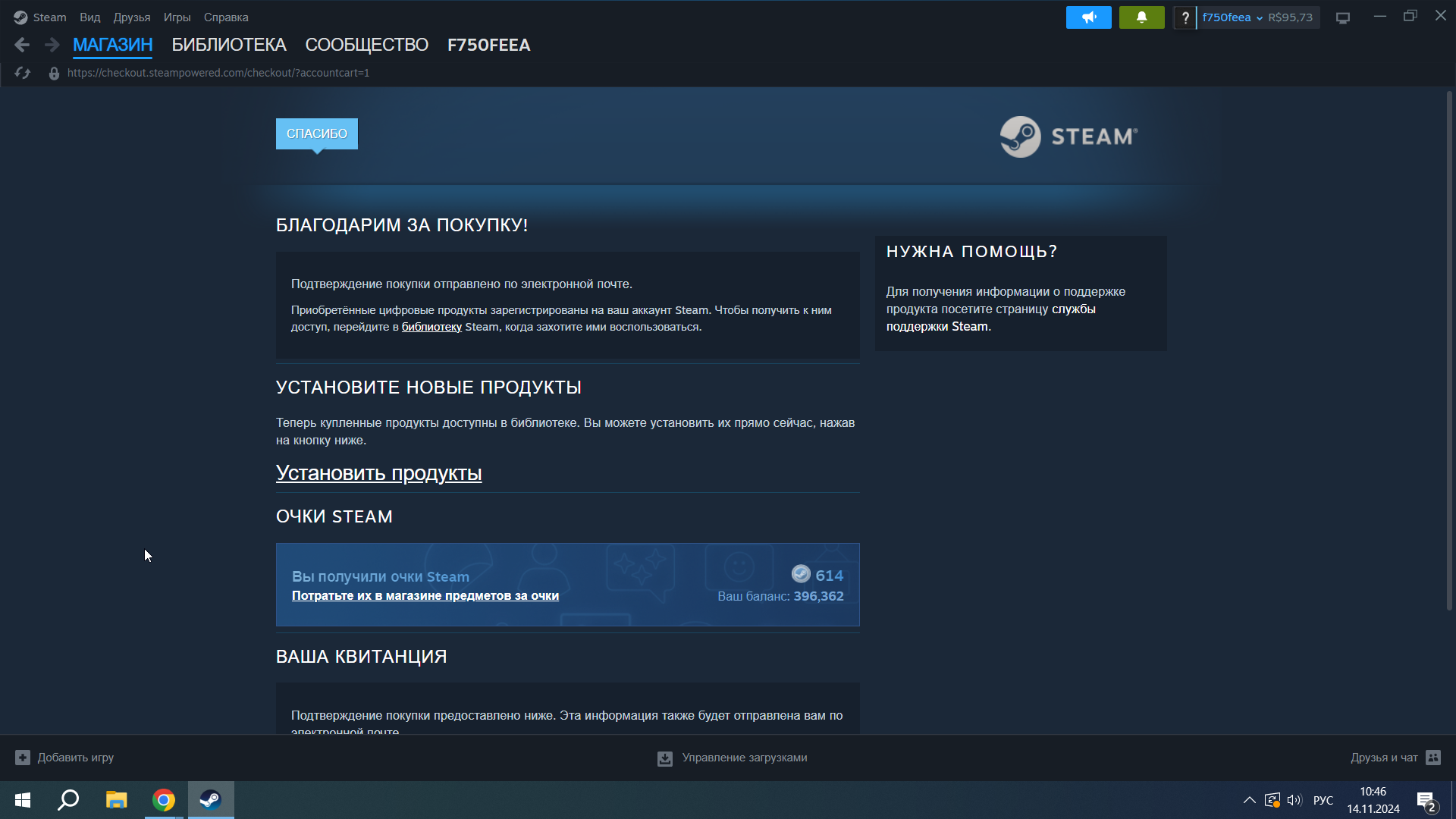Click the forward navigation arrow
Viewport: 1456px width, 819px height.
coord(52,45)
